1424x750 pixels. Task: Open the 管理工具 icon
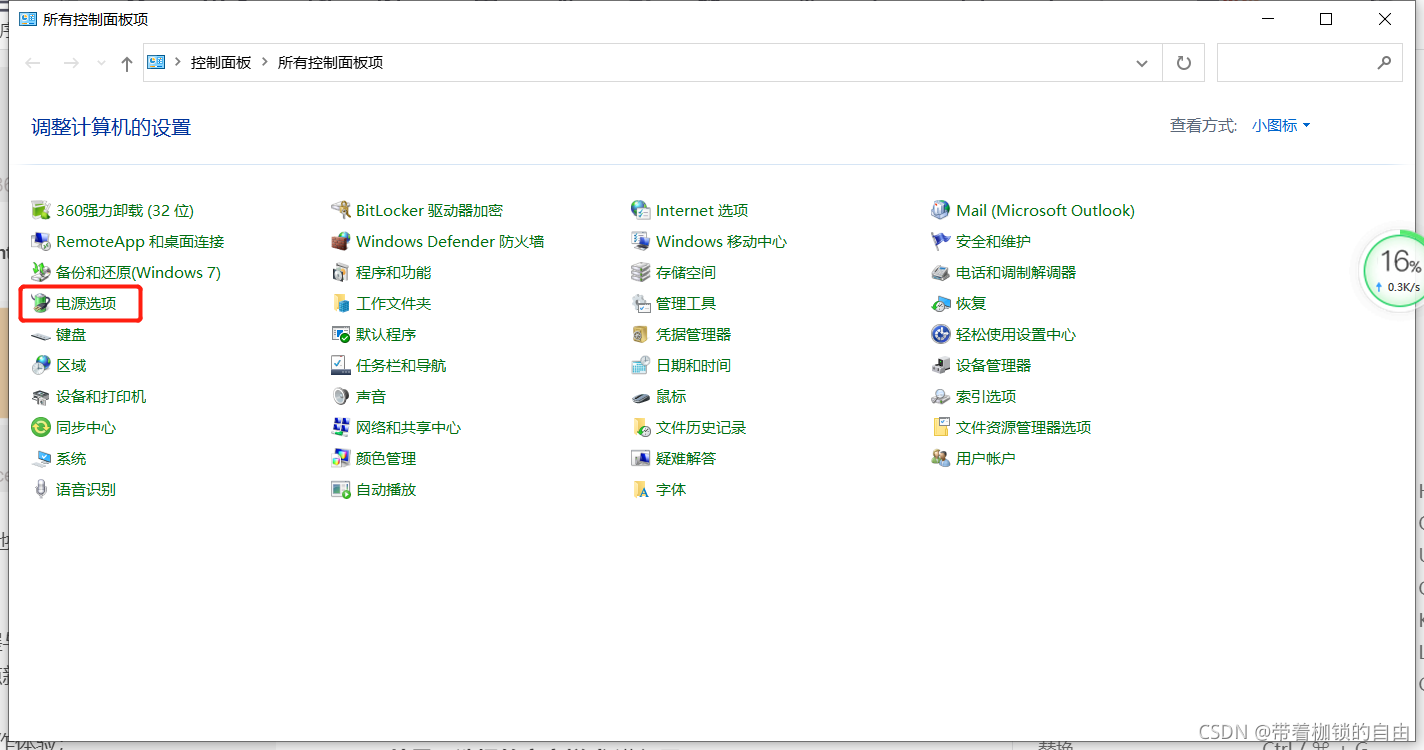pyautogui.click(x=641, y=303)
